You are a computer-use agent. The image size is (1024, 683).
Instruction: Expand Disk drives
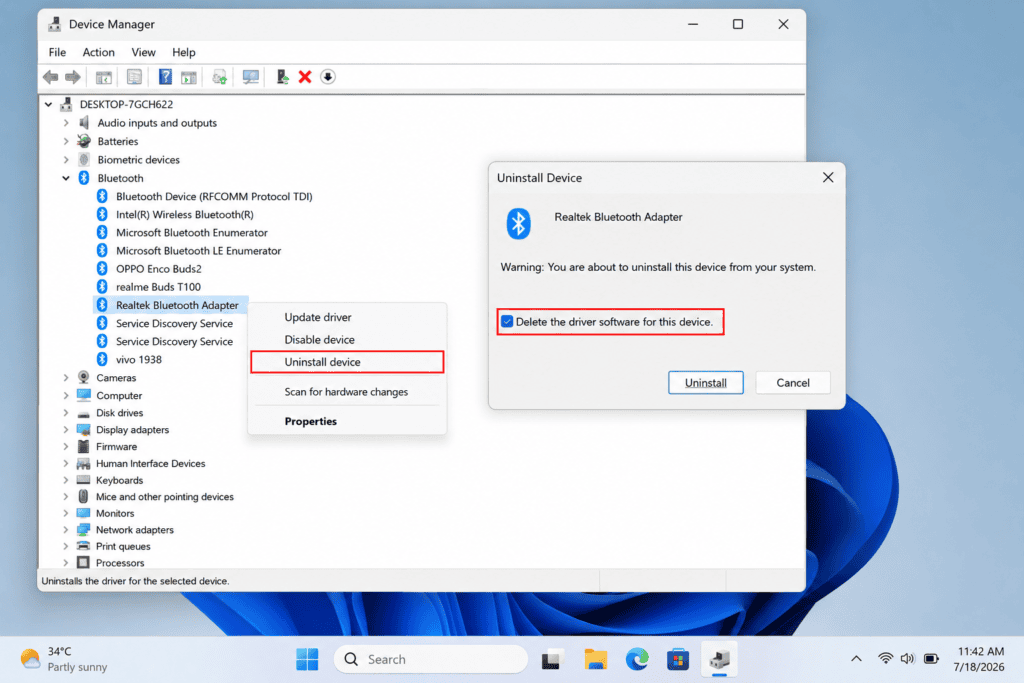tap(66, 413)
